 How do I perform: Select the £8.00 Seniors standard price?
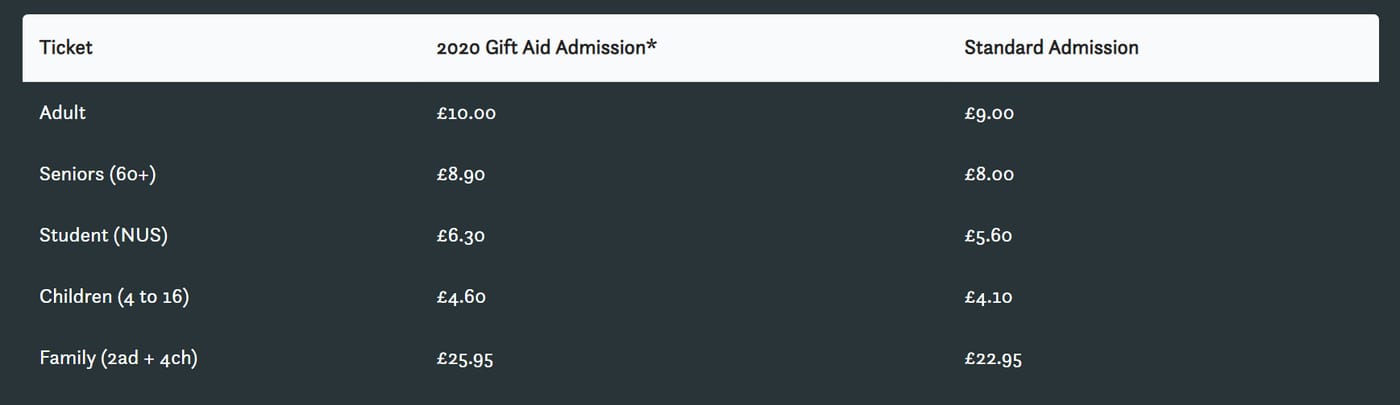pos(989,174)
